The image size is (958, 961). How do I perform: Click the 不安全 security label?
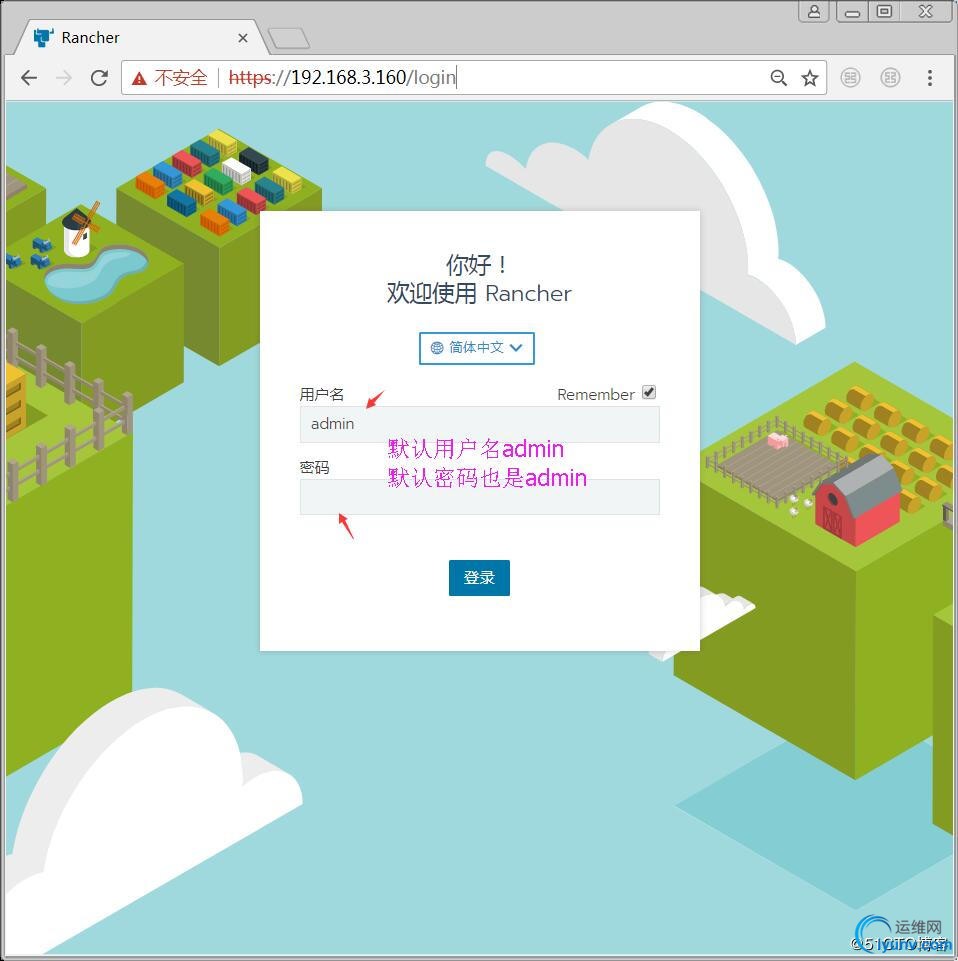tap(181, 78)
